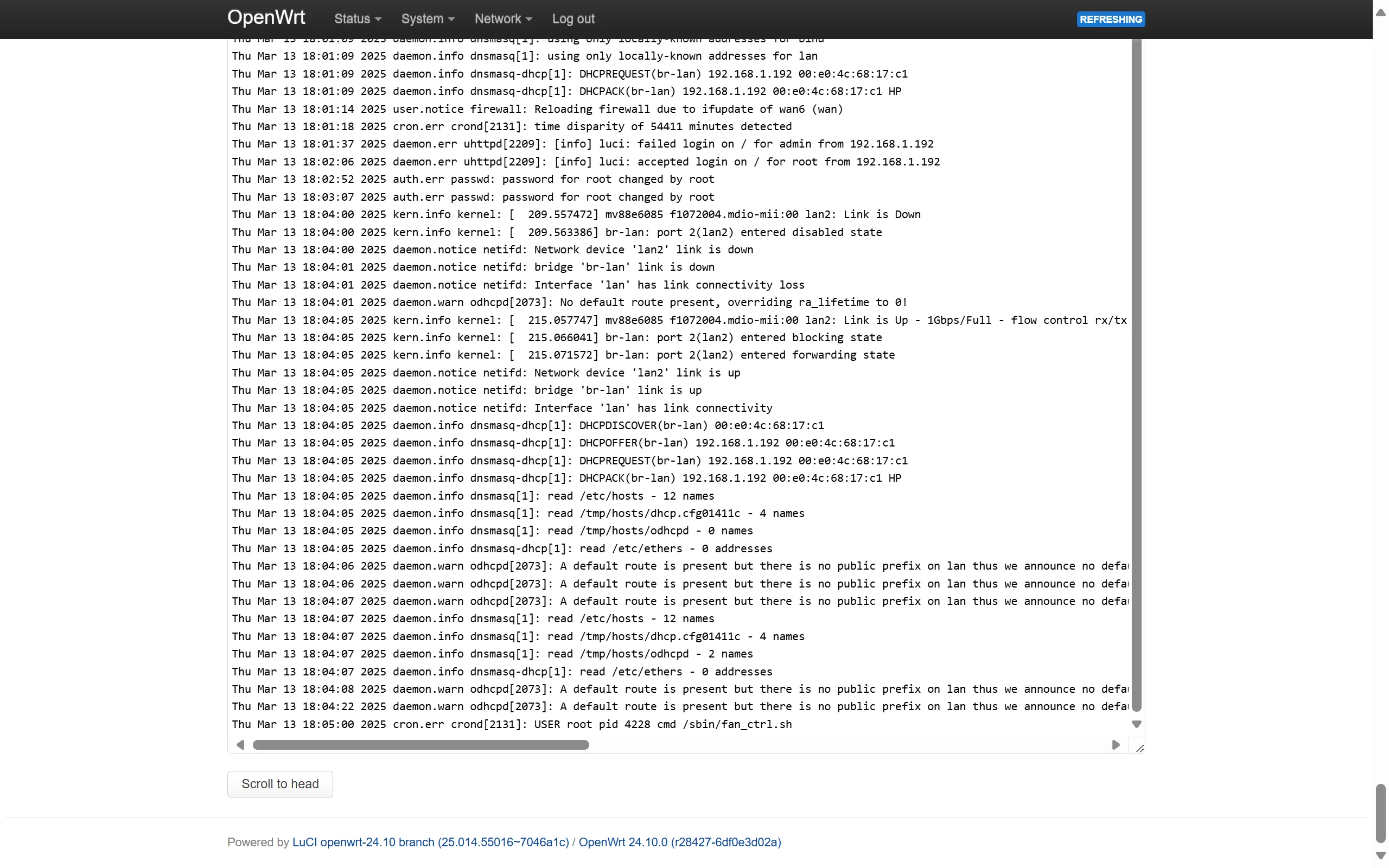
Task: Click the "bridge 'br-lan' link is down" line
Action: (473, 267)
